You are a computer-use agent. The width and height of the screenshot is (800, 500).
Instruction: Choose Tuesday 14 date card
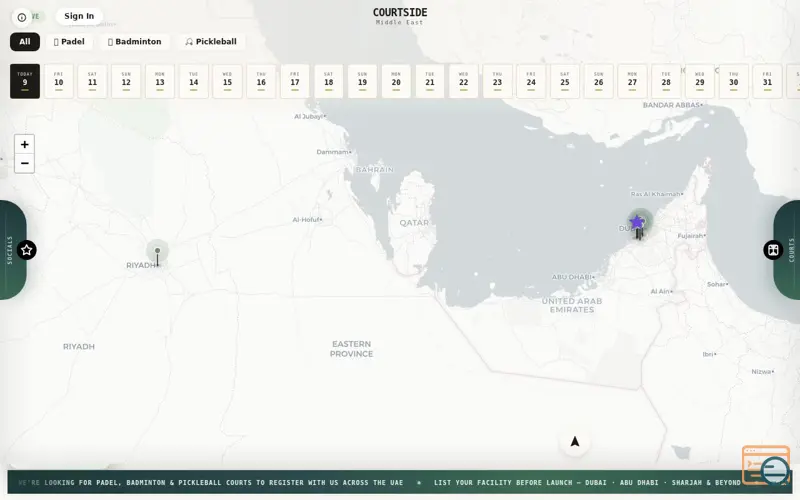point(193,81)
